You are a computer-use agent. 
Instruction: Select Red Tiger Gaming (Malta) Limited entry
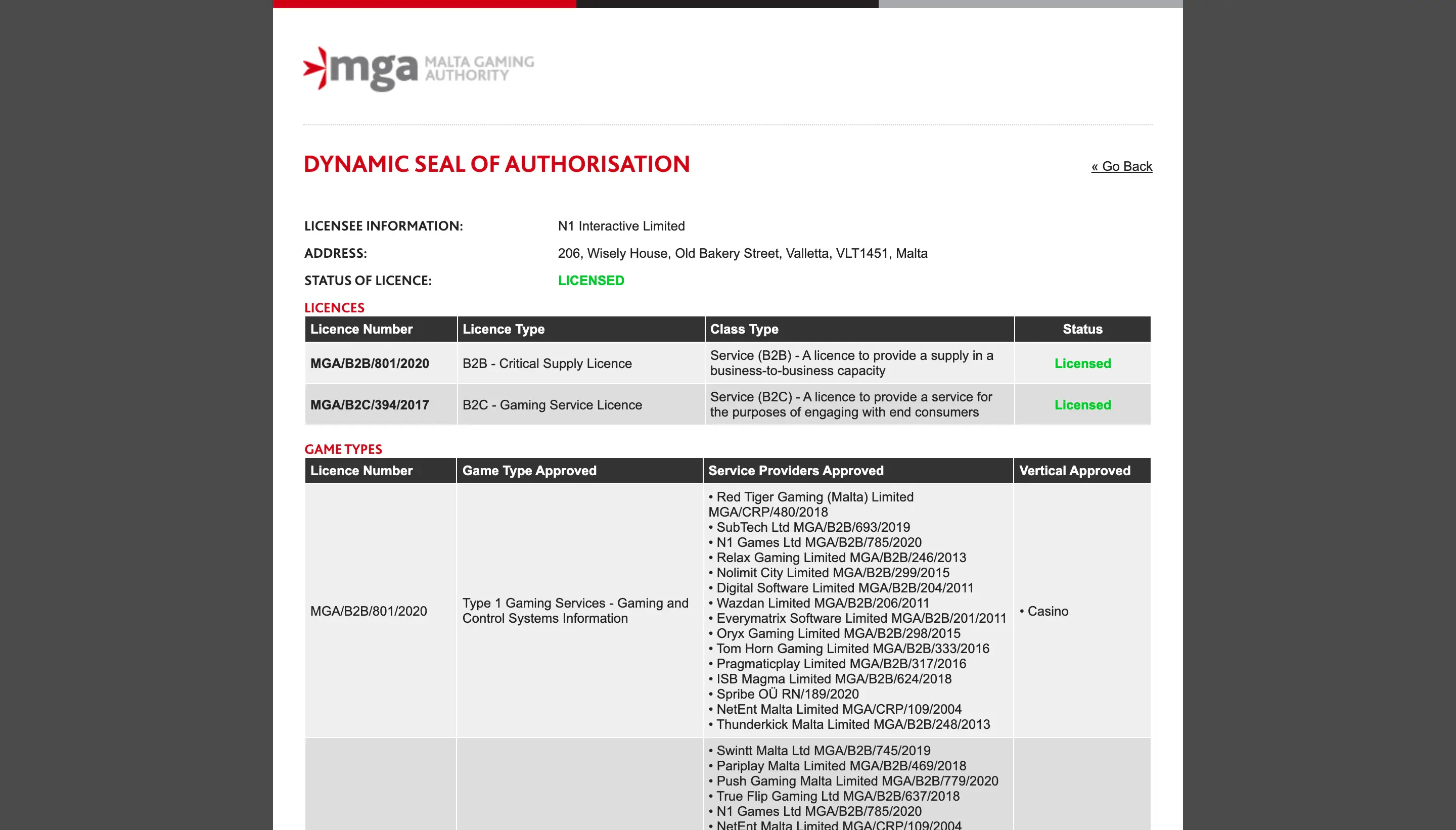(x=811, y=504)
